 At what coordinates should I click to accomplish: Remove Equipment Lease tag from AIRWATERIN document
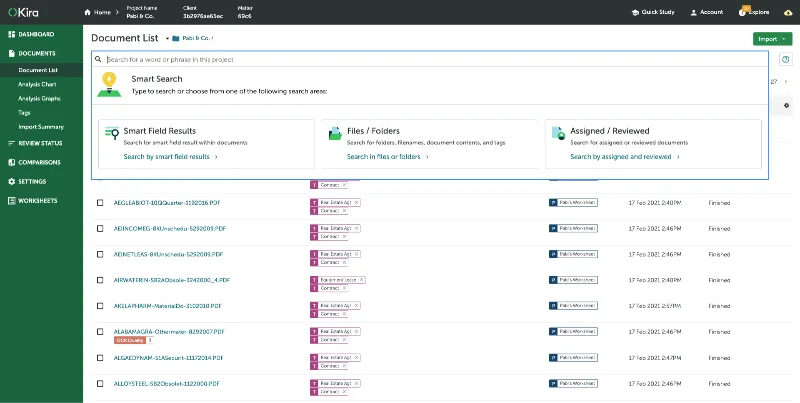361,280
